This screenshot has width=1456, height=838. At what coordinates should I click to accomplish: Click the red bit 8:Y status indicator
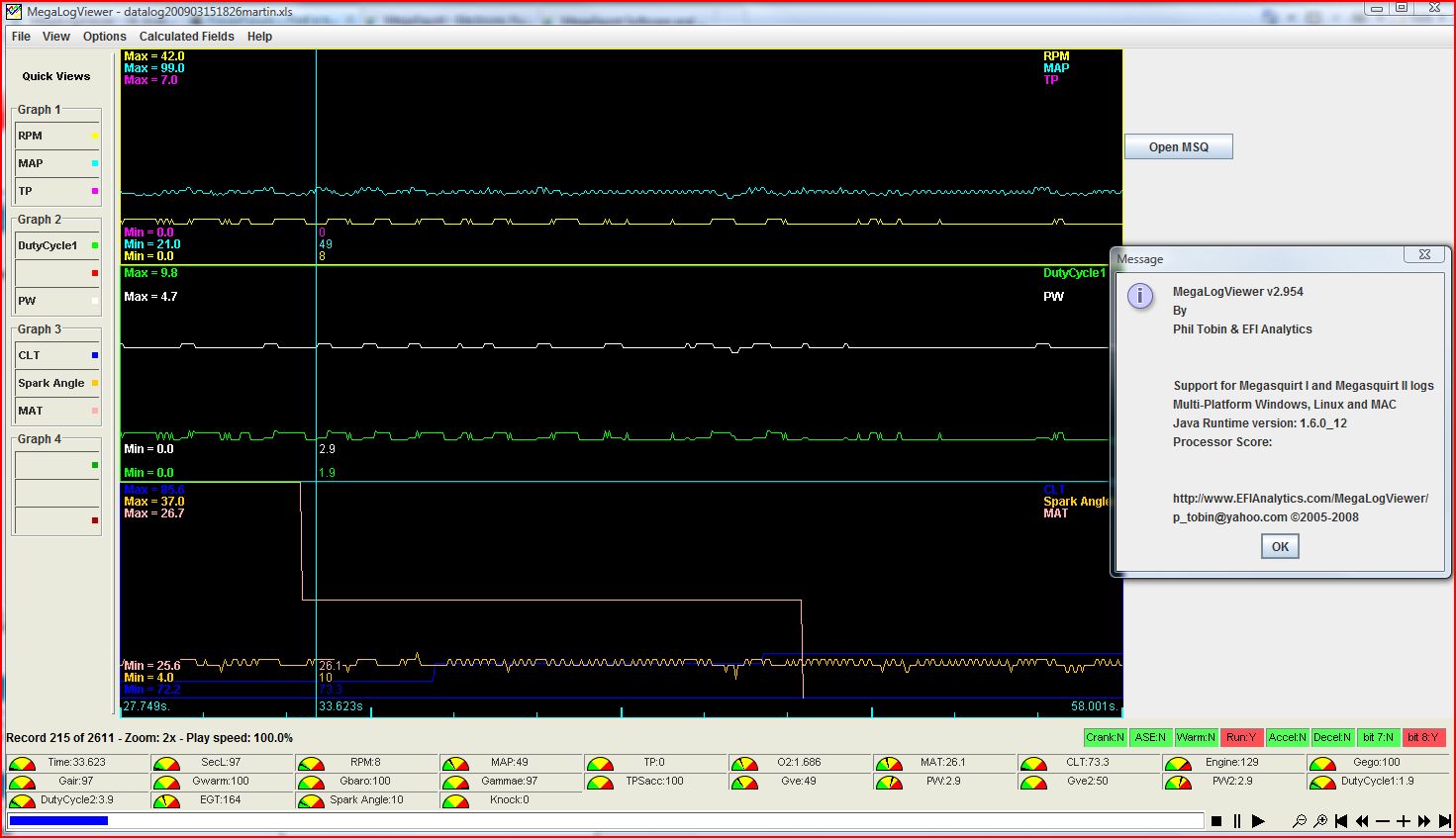click(1423, 737)
